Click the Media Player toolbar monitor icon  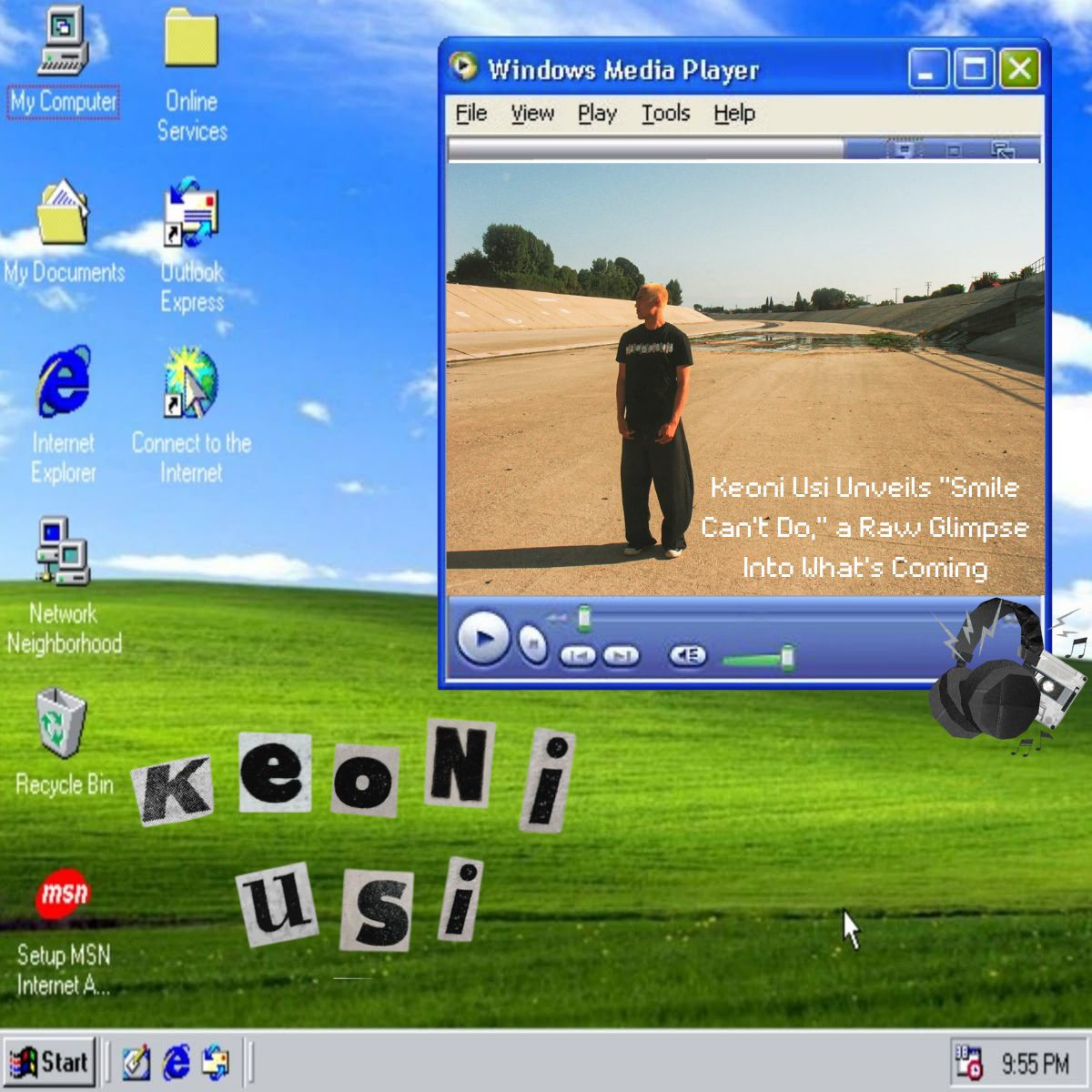click(904, 148)
